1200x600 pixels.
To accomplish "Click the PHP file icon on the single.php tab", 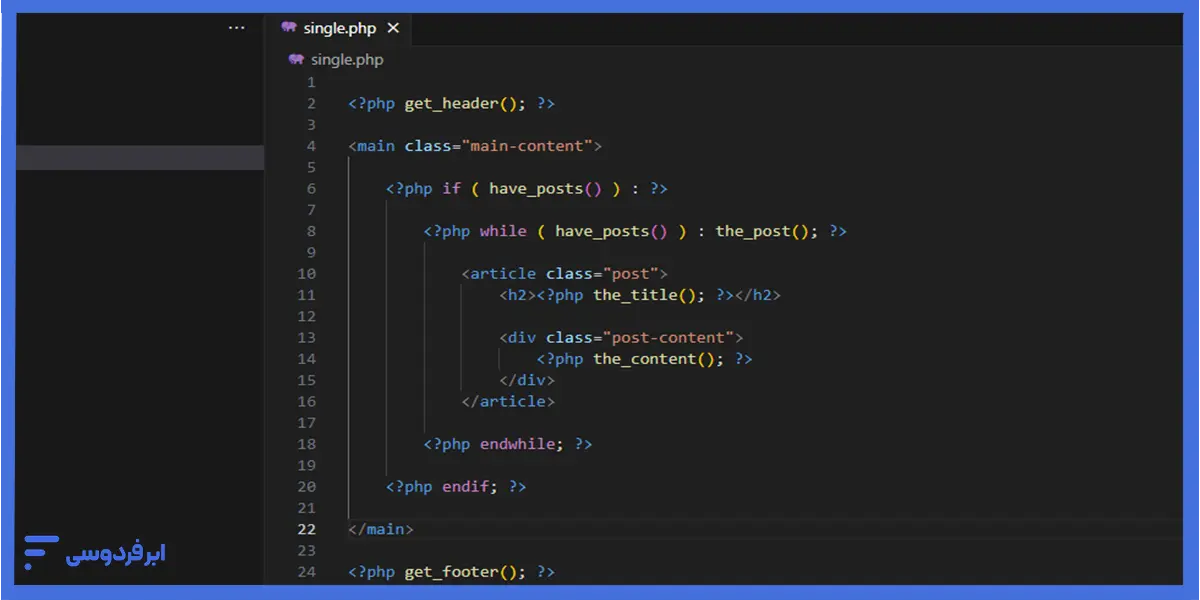I will tap(289, 28).
